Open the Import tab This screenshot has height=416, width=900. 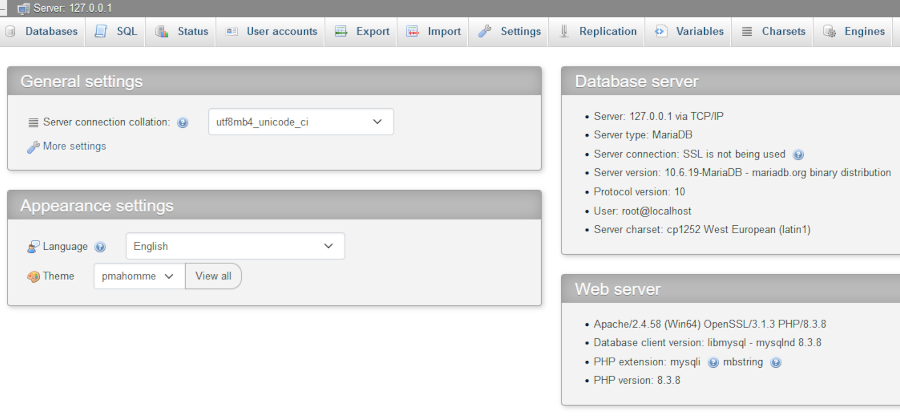[x=433, y=32]
